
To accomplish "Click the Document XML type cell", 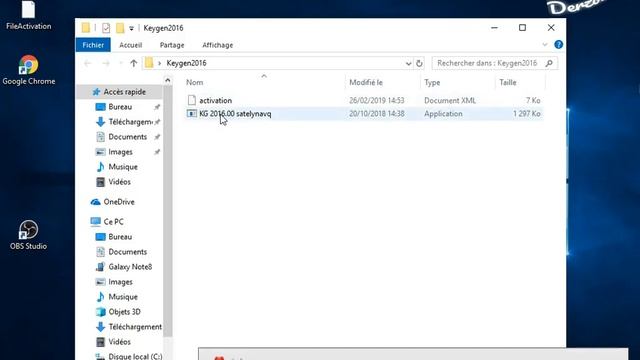I will [450, 100].
